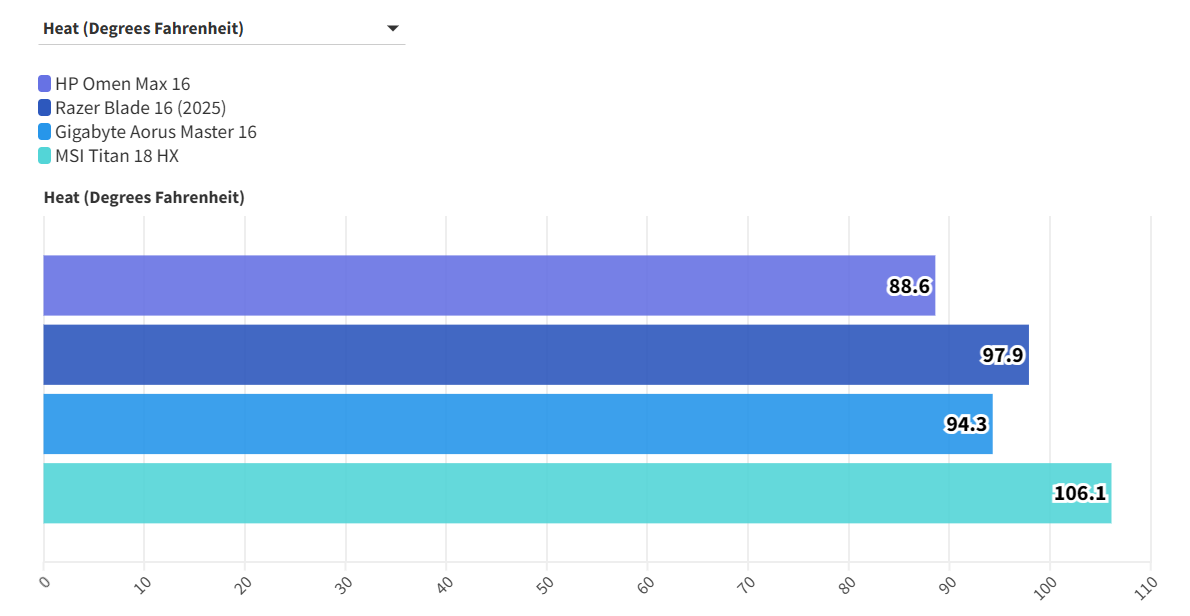The image size is (1190, 616).
Task: Select the Gigabyte Aorus Master 16 bar
Action: point(480,424)
